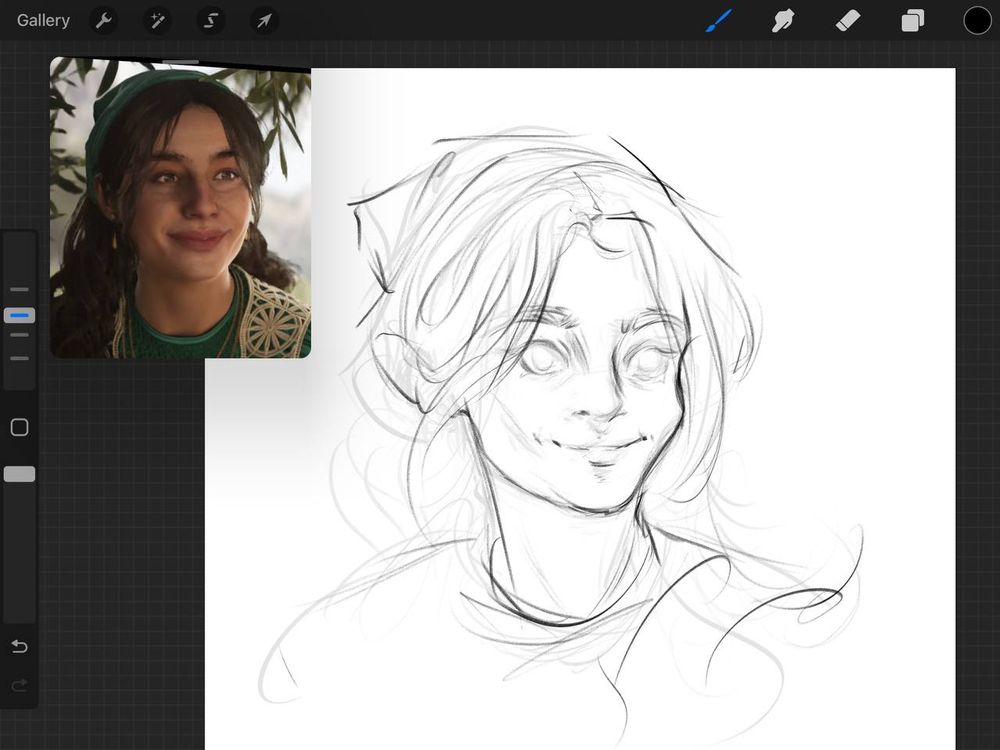Open the Actions wrench menu
The image size is (1000, 750).
103,21
